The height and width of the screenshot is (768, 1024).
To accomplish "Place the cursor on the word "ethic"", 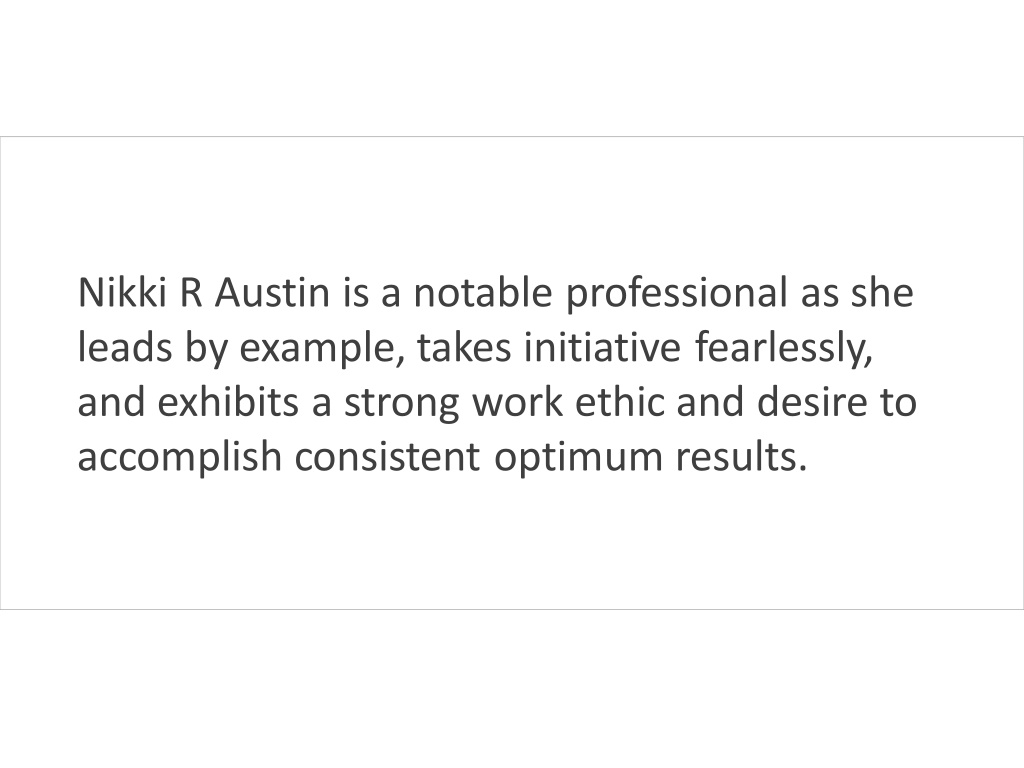I will click(618, 402).
